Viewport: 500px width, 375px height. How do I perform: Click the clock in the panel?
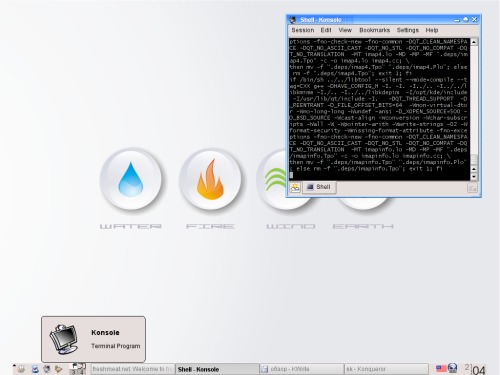475,369
